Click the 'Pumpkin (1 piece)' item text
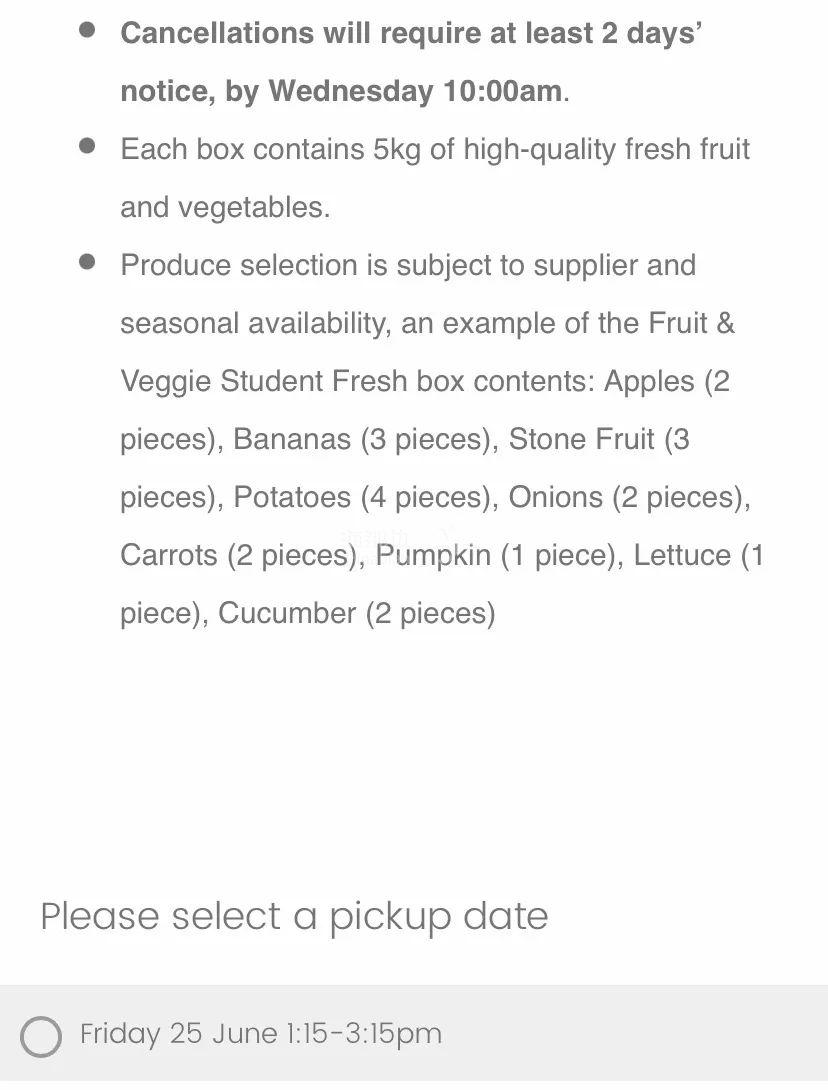 494,556
